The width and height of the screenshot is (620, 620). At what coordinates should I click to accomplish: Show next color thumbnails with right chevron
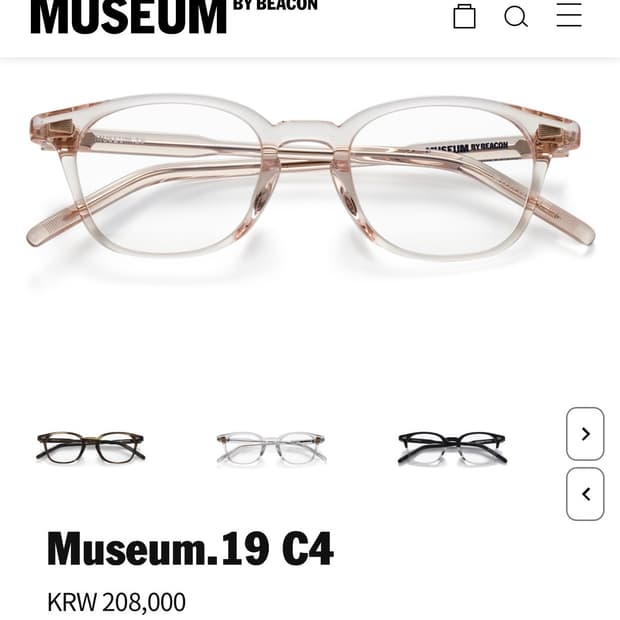point(585,434)
